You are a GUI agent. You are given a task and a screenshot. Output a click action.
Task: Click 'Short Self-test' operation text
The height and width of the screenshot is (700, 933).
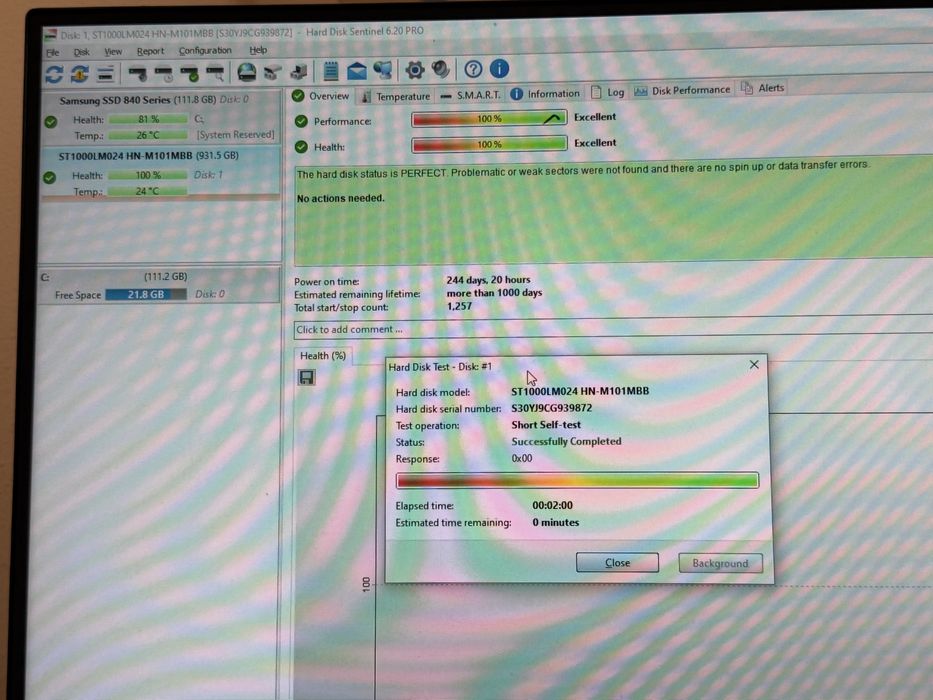click(546, 424)
